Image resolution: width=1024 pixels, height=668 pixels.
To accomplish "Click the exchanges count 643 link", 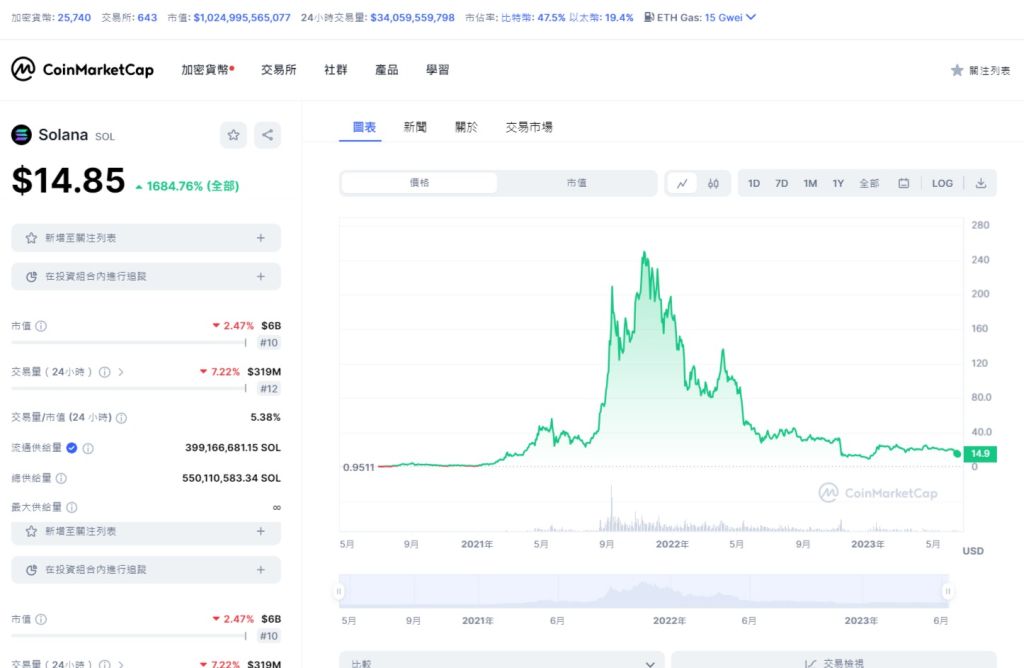I will pos(147,18).
